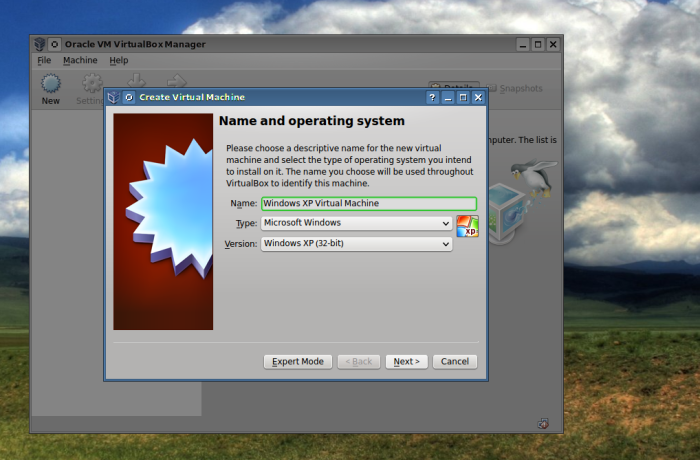700x460 pixels.
Task: Click the sticky circle icon in Create Virtual Machine title bar
Action: pos(129,97)
